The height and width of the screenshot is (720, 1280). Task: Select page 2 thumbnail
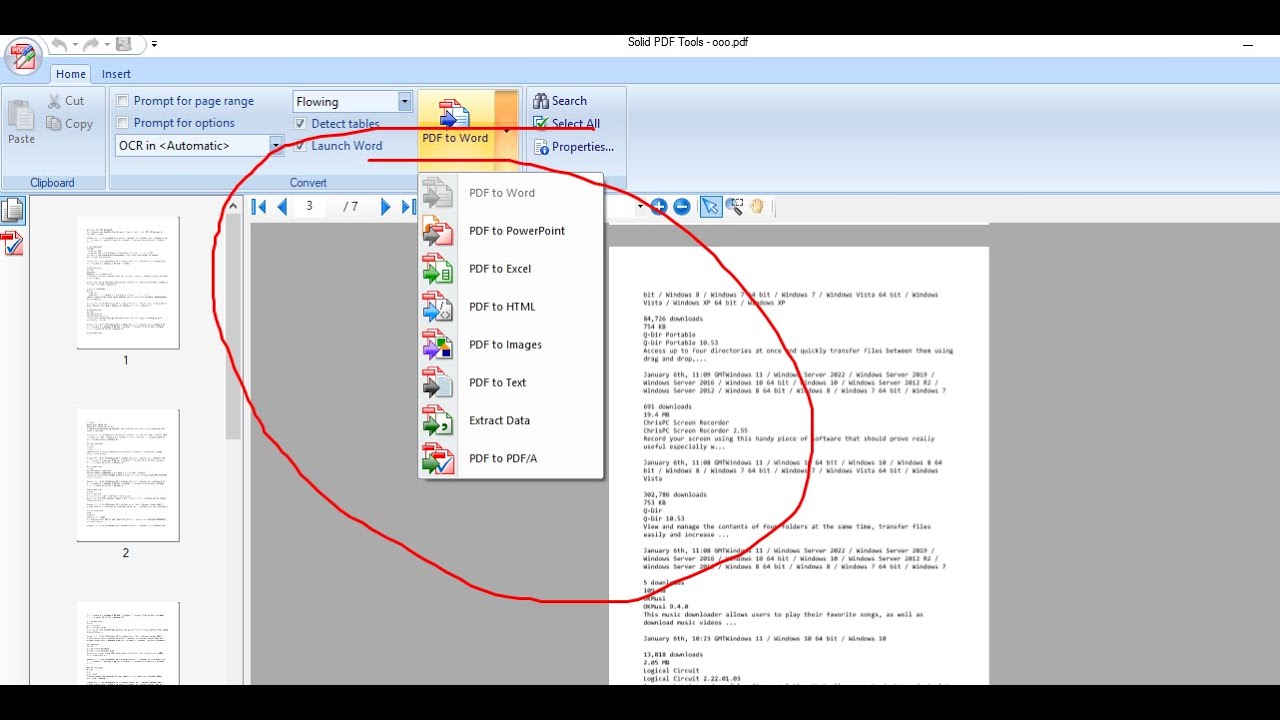tap(128, 475)
